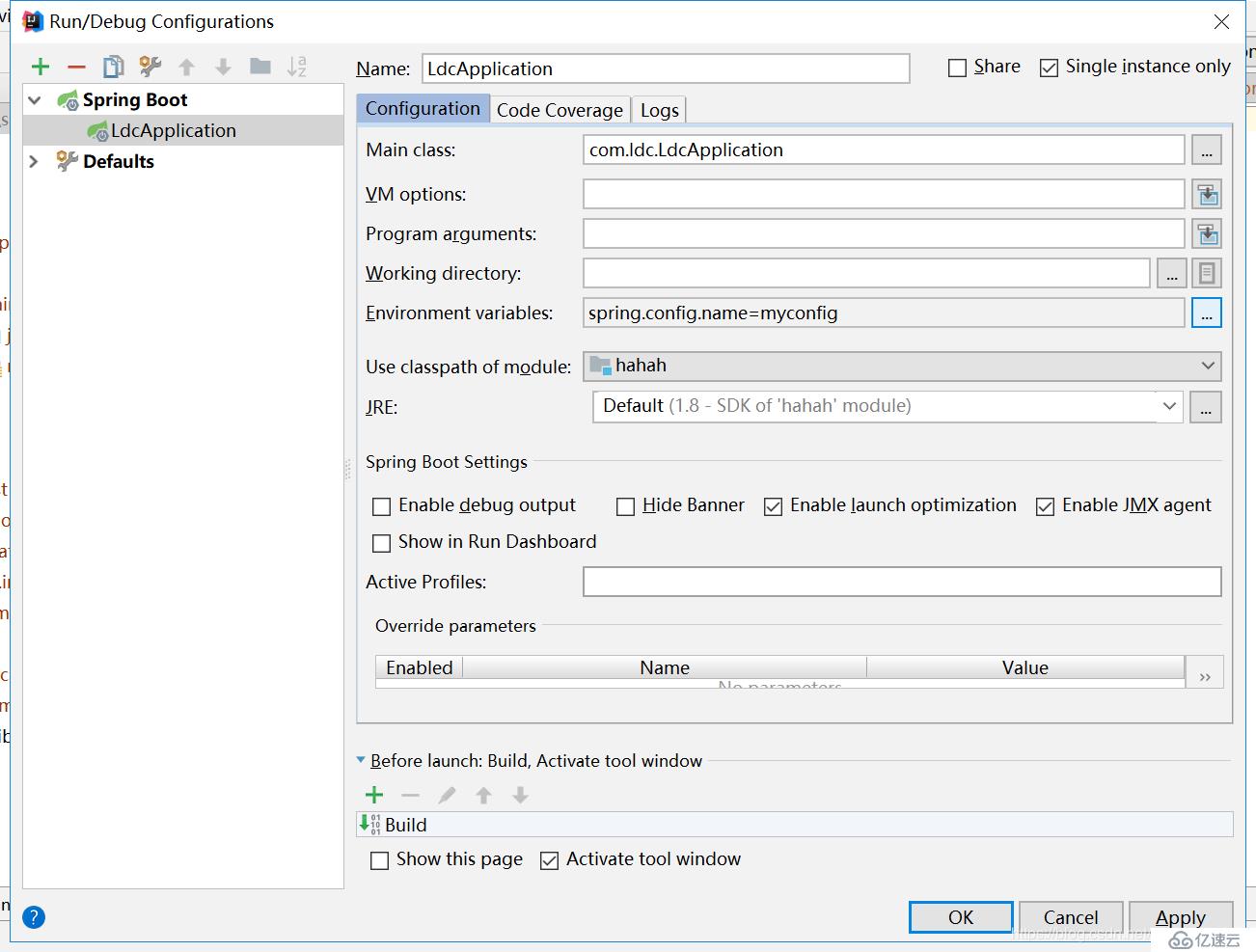The height and width of the screenshot is (952, 1256).
Task: Move Before launch task up arrow
Action: 483,795
